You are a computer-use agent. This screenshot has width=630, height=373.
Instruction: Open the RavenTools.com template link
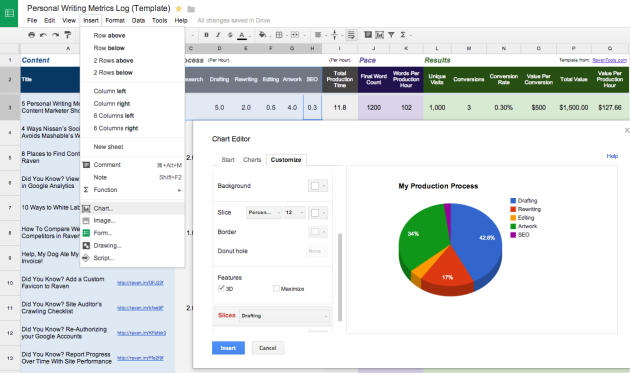pos(610,60)
